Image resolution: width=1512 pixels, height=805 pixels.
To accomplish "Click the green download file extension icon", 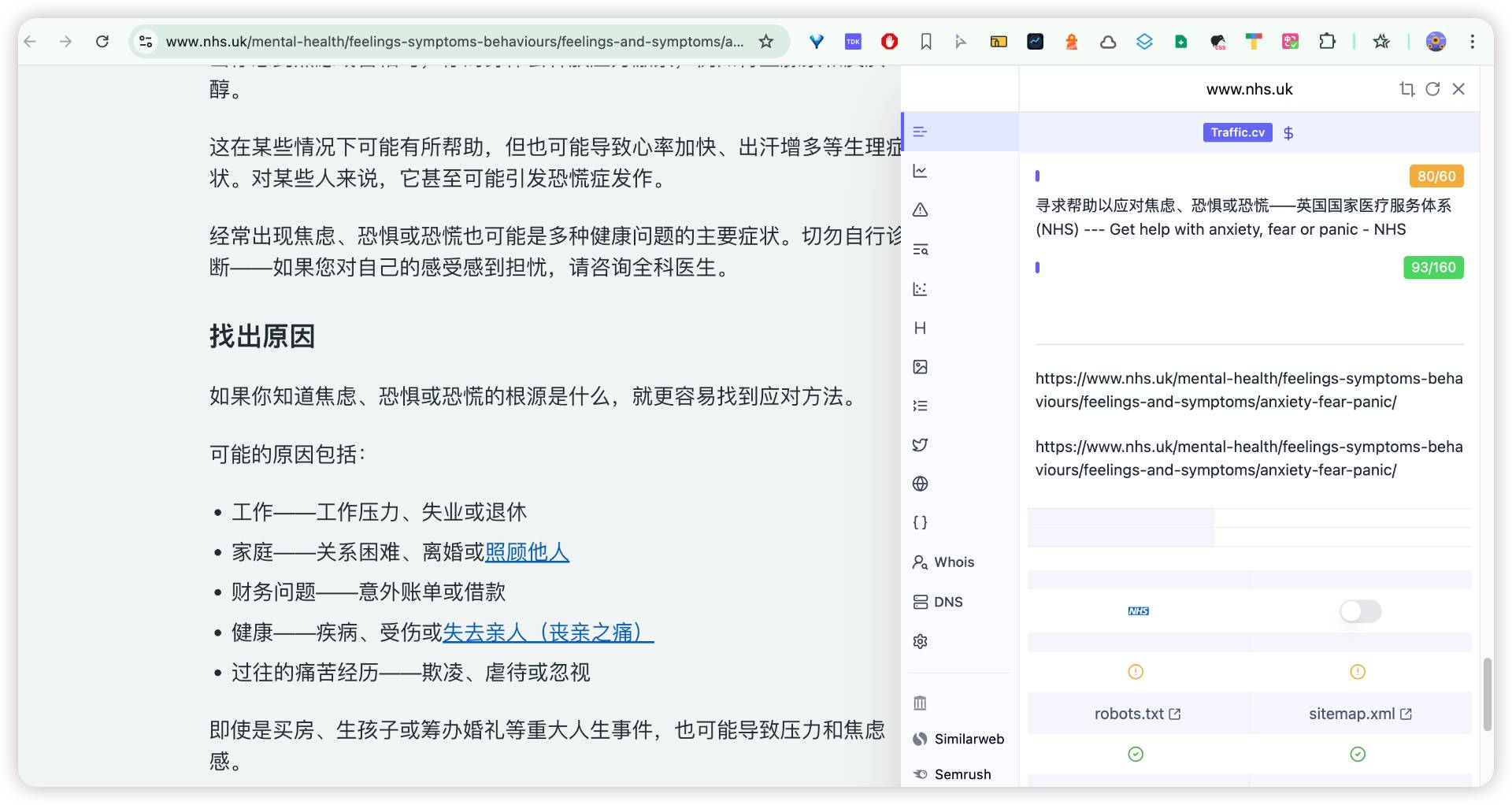I will (x=1180, y=42).
